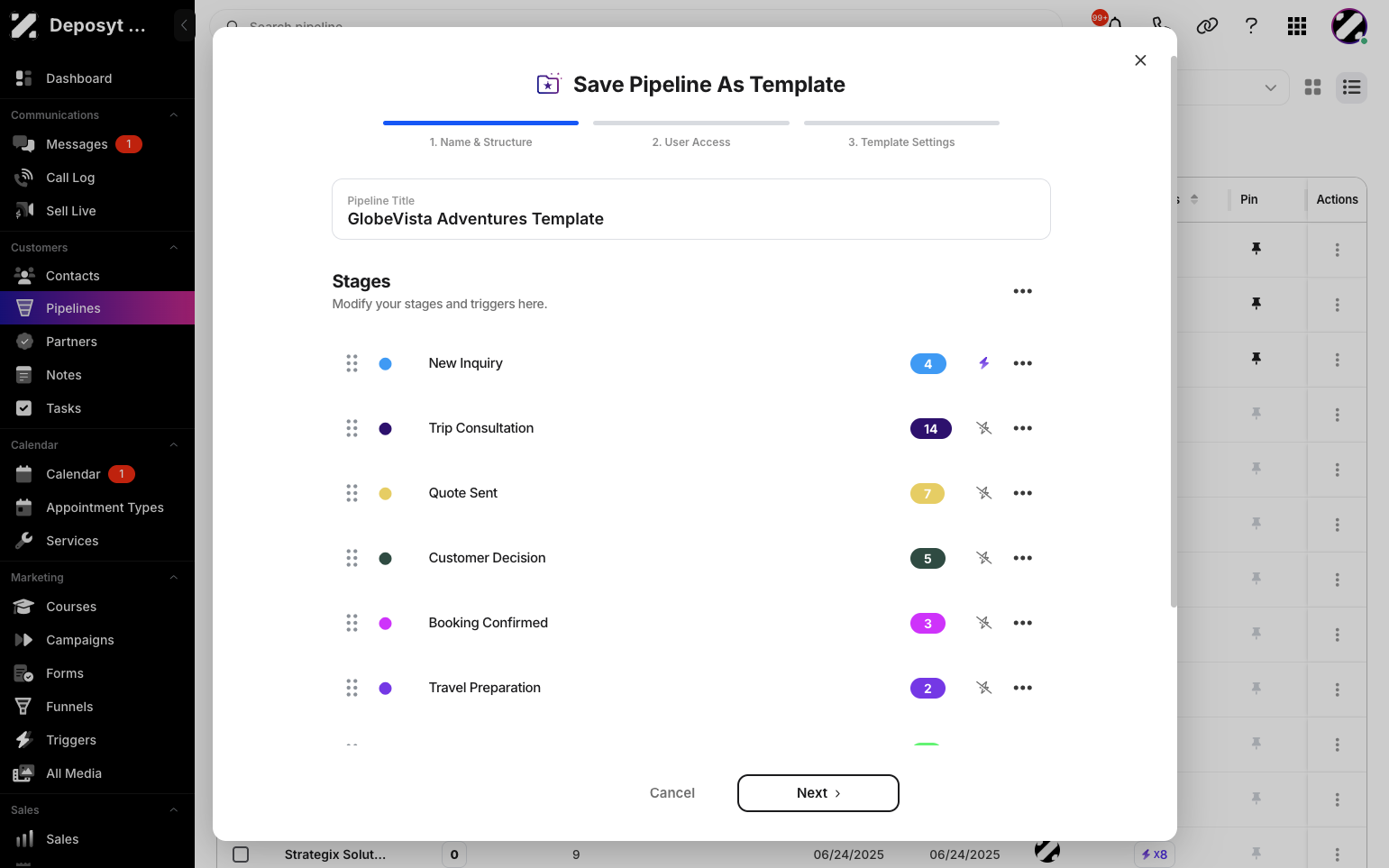1389x868 pixels.
Task: Go to step 2 User Access
Action: 691,134
